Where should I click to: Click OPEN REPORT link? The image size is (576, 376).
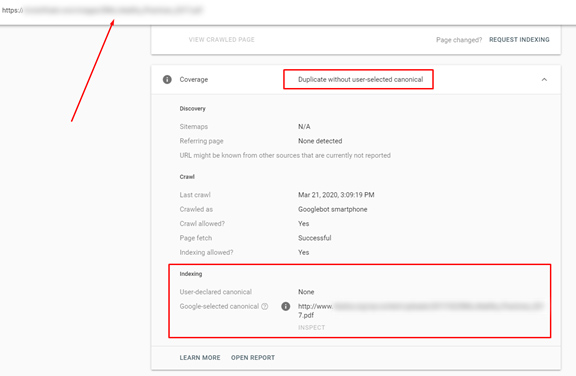pyautogui.click(x=253, y=357)
